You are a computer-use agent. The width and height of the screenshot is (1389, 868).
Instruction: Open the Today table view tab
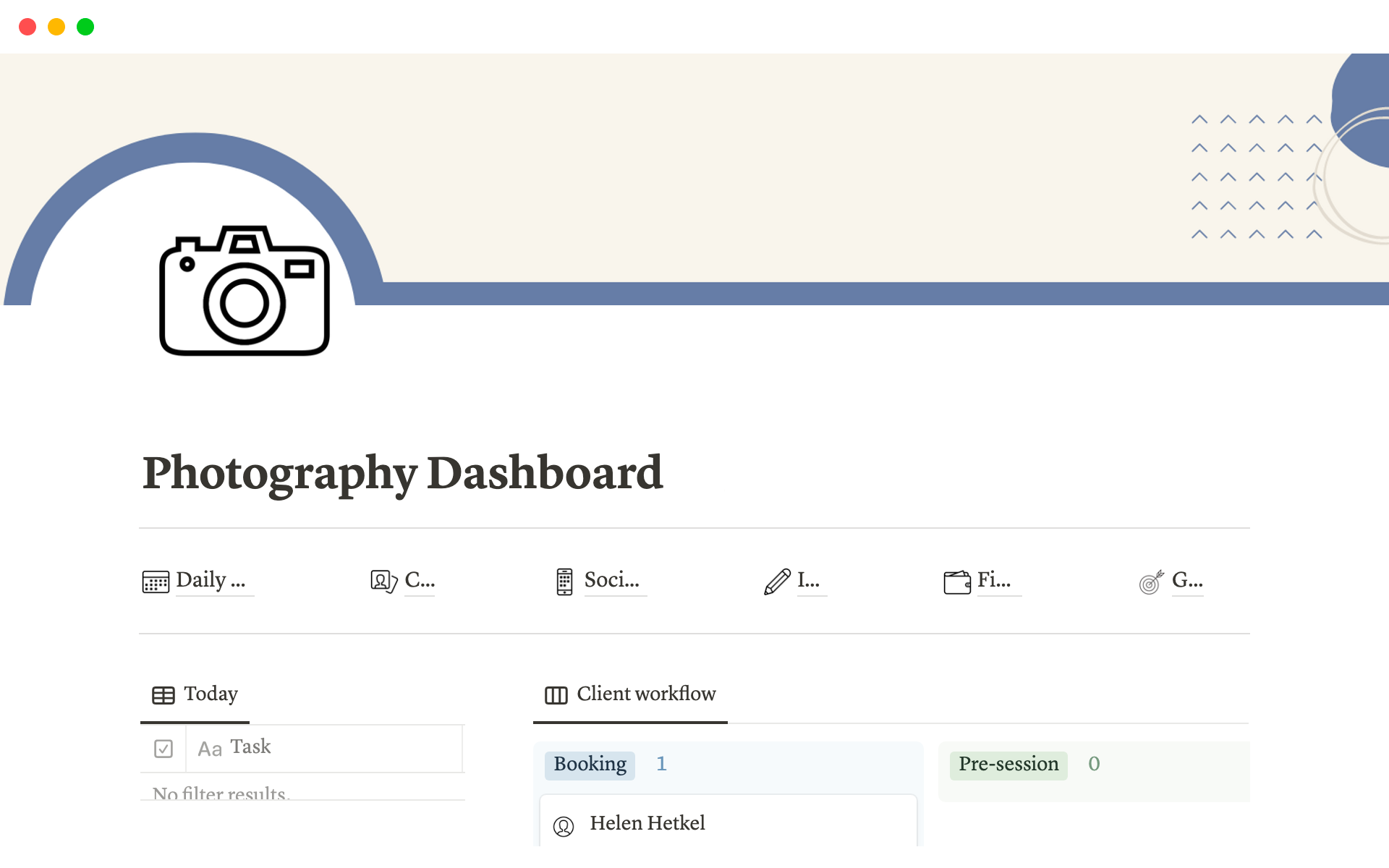(195, 694)
